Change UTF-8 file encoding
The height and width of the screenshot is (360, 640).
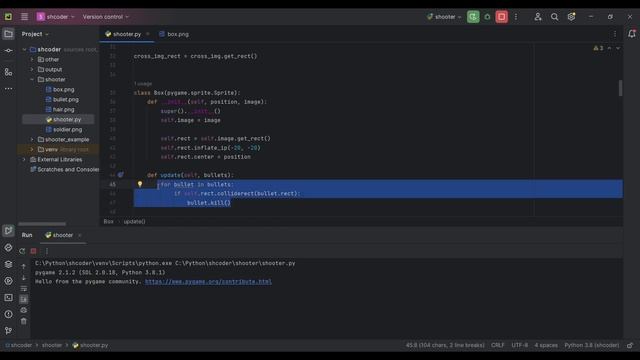coord(520,345)
